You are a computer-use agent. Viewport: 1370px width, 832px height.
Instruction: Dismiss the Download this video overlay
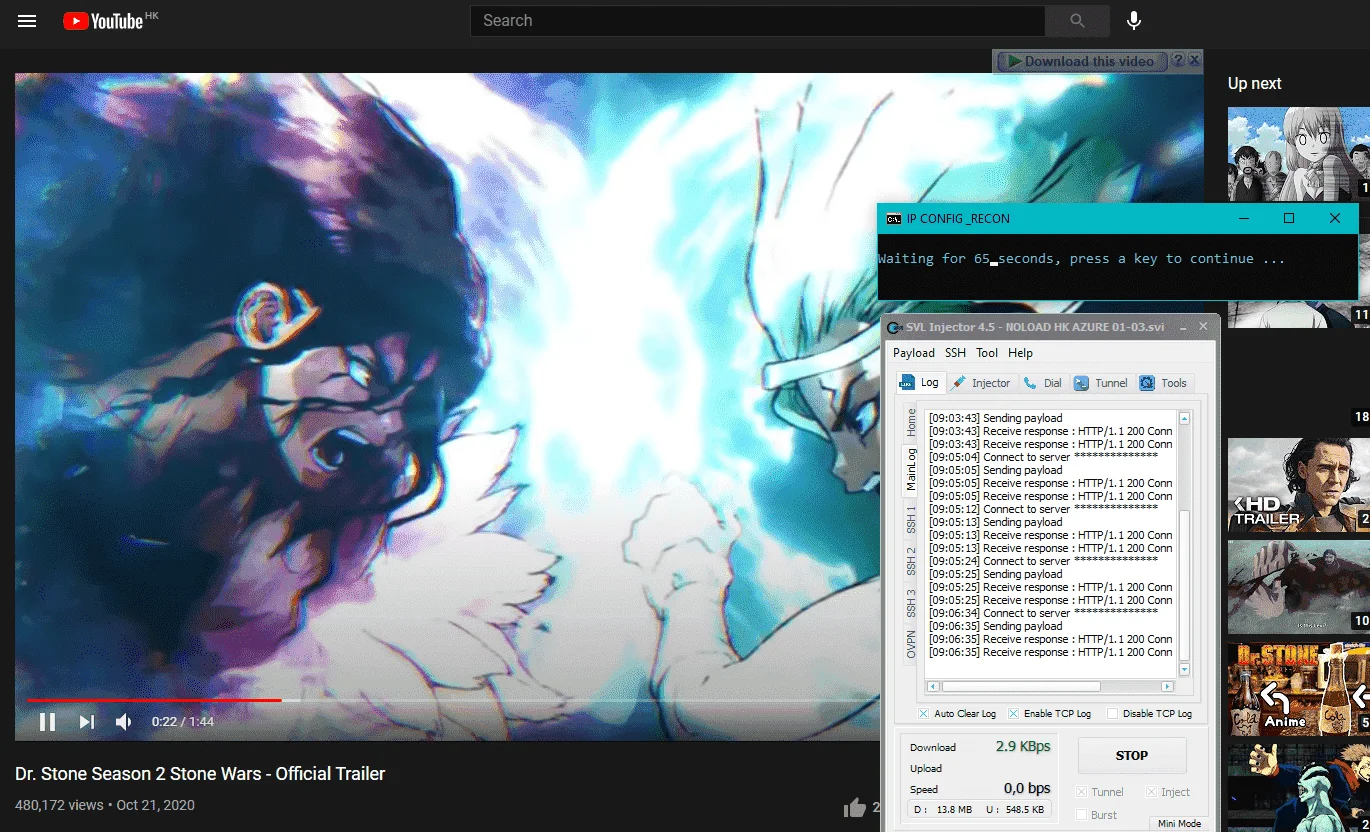click(x=1194, y=61)
